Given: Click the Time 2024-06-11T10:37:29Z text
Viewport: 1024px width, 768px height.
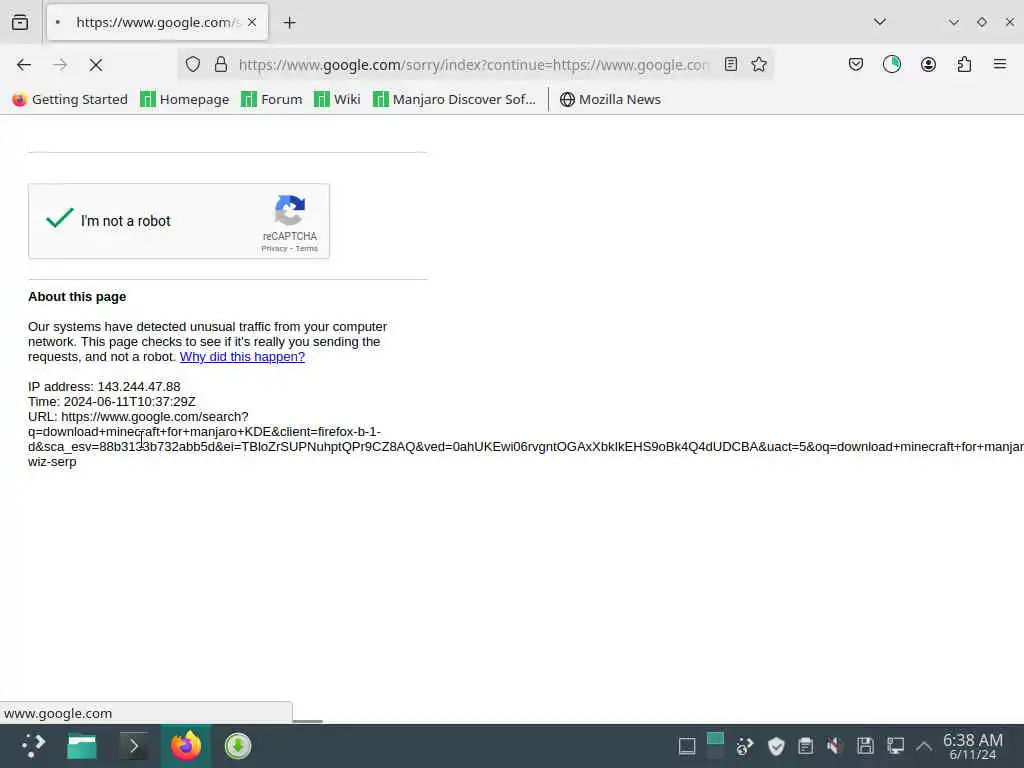Looking at the screenshot, I should coord(112,402).
